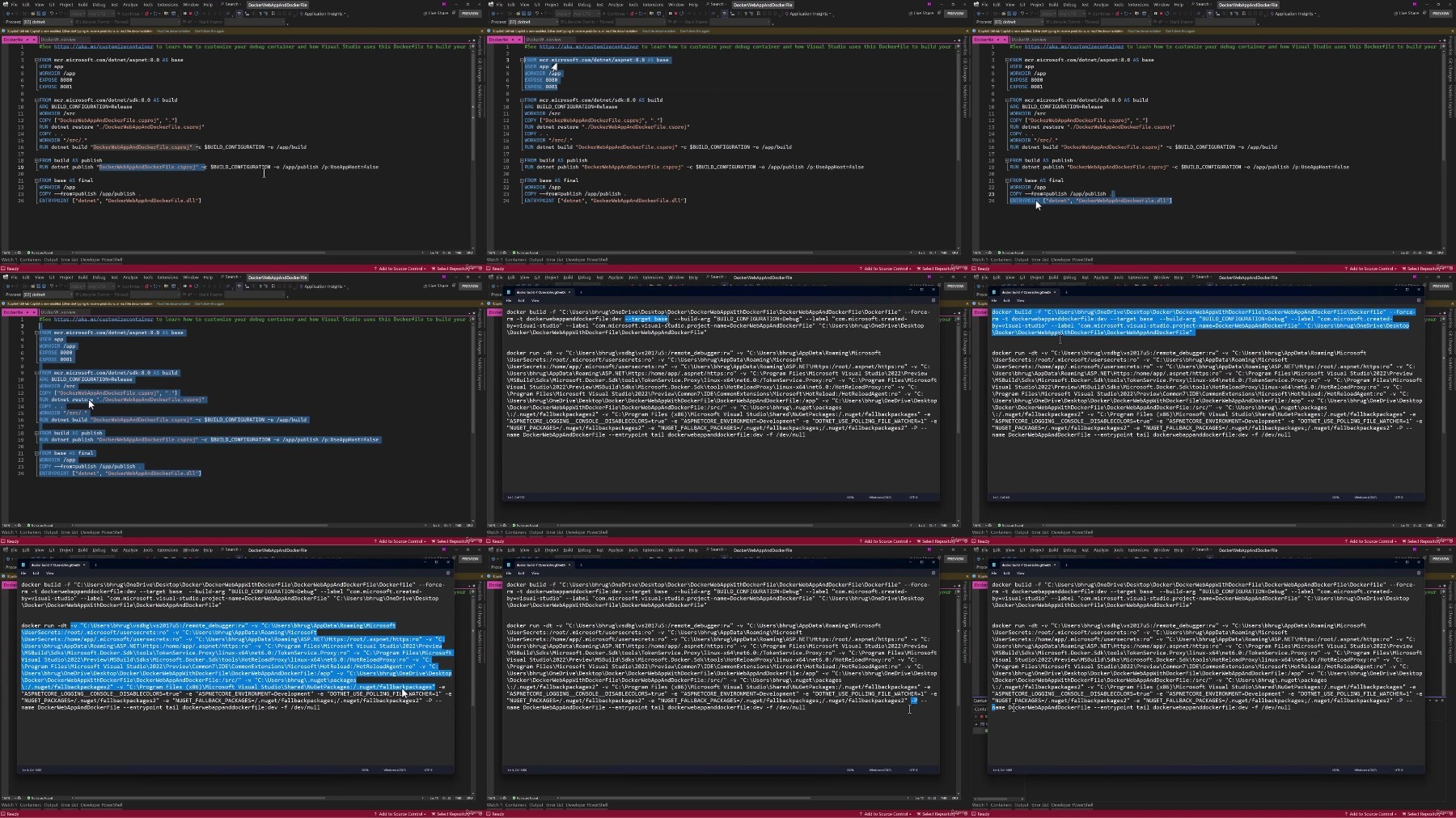Screen dimensions: 1456x818
Task: In middle-center frame, click Notepad's new tab plus icon
Action: pos(581,292)
